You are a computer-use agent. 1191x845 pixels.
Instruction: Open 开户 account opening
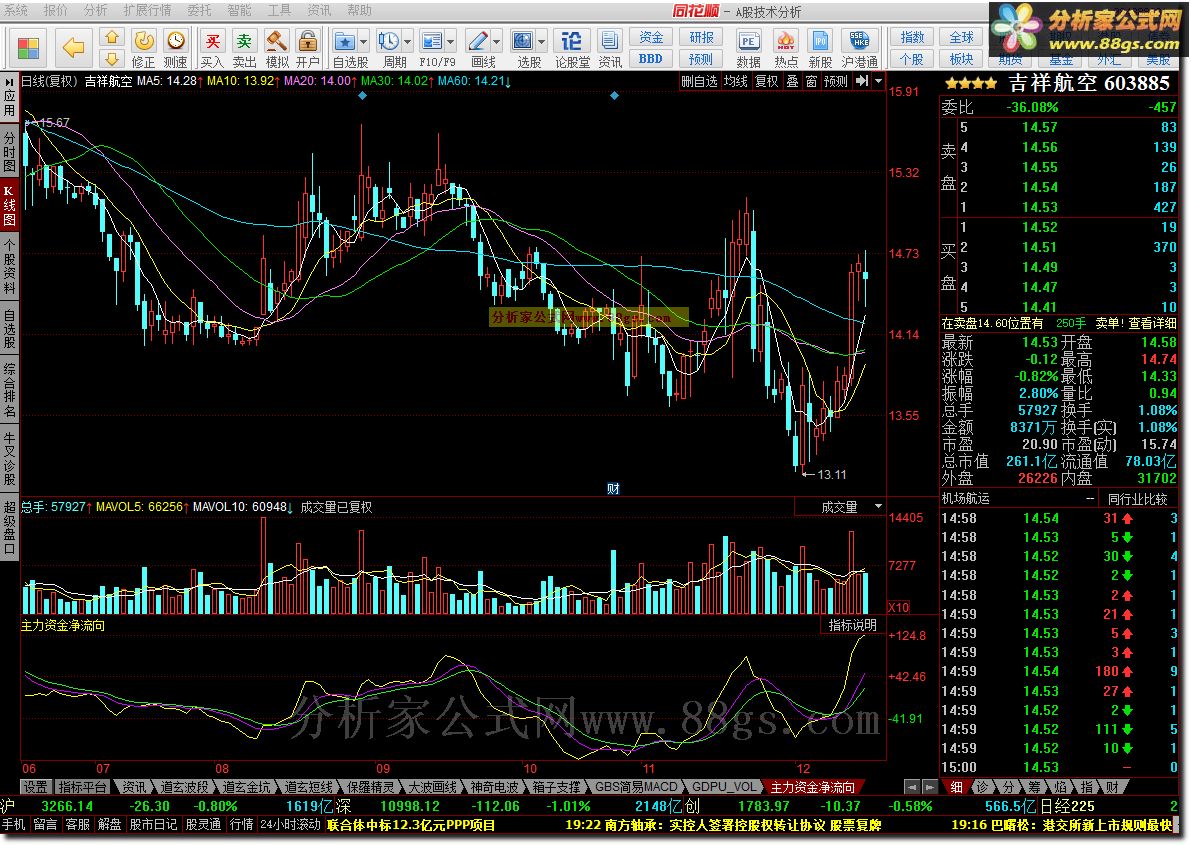(x=308, y=49)
